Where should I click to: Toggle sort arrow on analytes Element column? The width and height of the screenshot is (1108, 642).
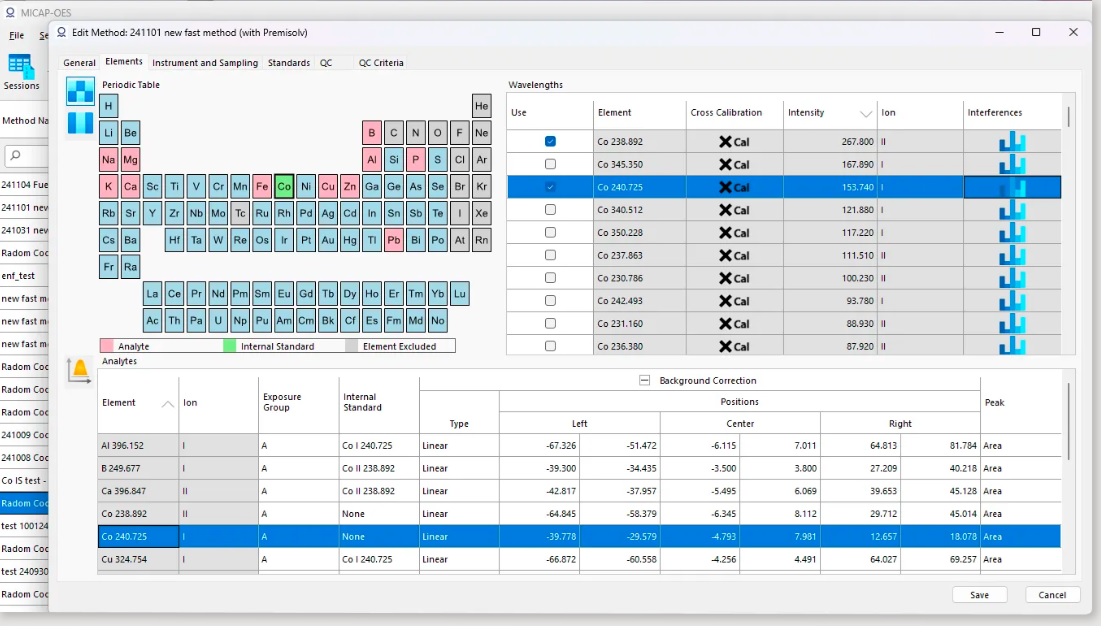point(167,404)
